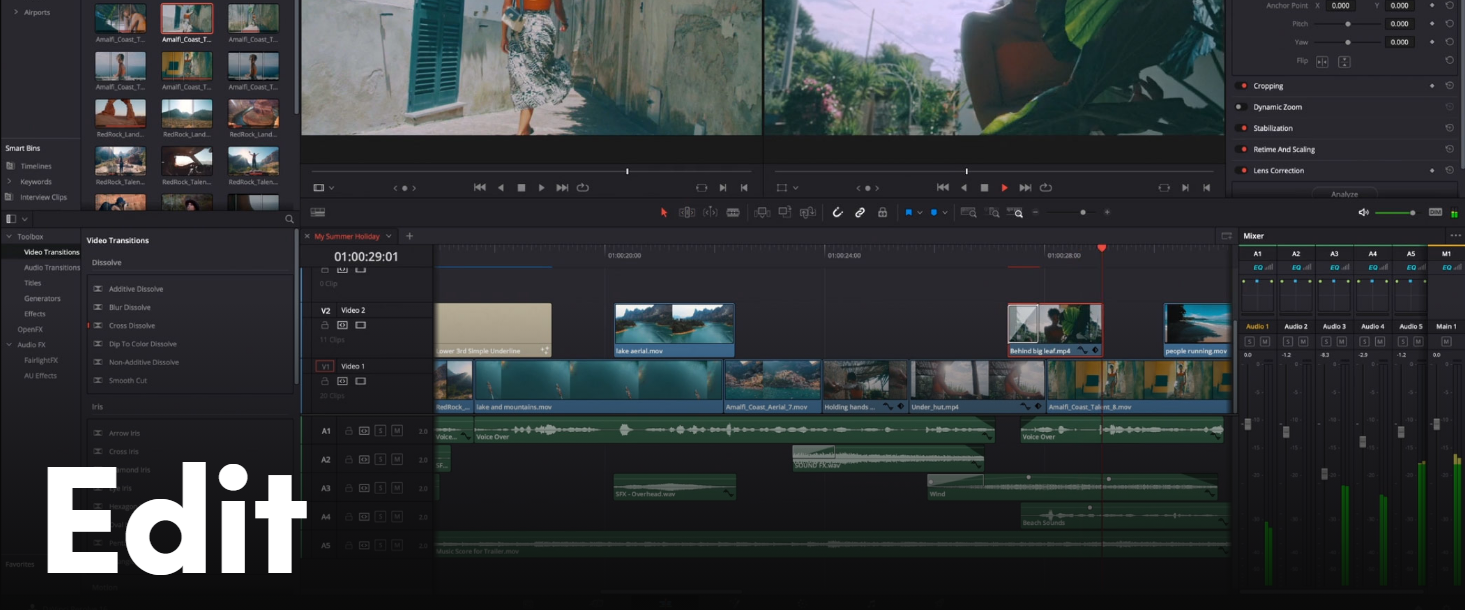Select Generators in Toolbox
1465x610 pixels.
[x=42, y=298]
